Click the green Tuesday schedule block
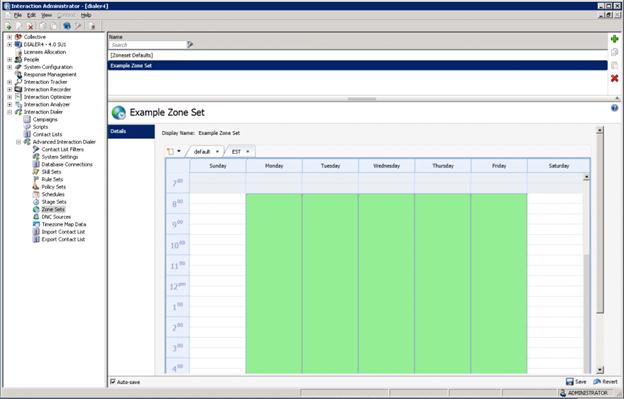The image size is (624, 399). point(330,283)
